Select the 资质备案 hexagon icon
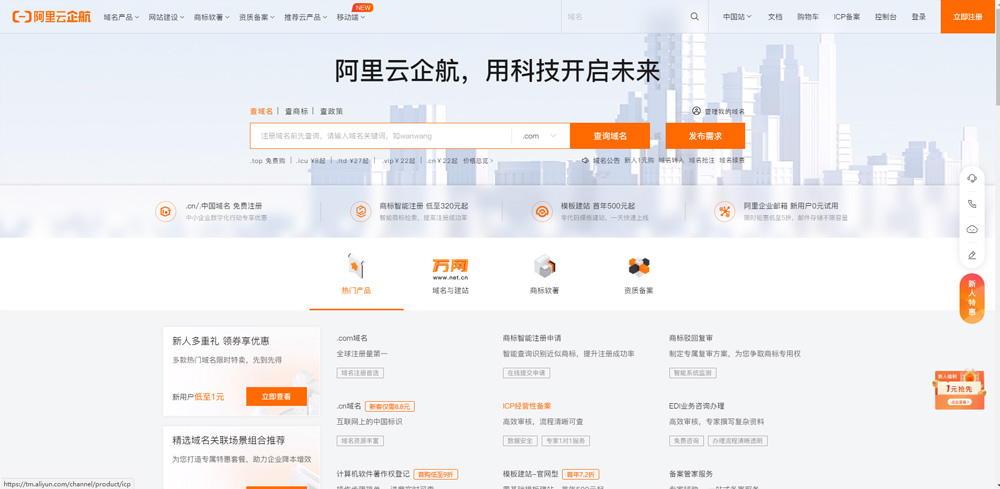Image resolution: width=1000 pixels, height=489 pixels. [638, 266]
